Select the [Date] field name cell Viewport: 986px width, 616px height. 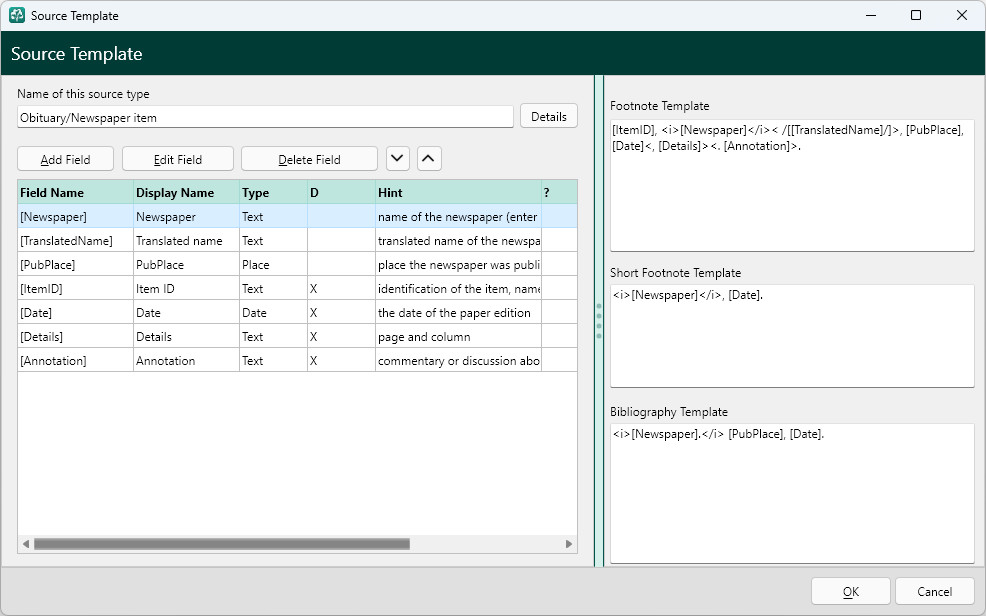(x=75, y=312)
